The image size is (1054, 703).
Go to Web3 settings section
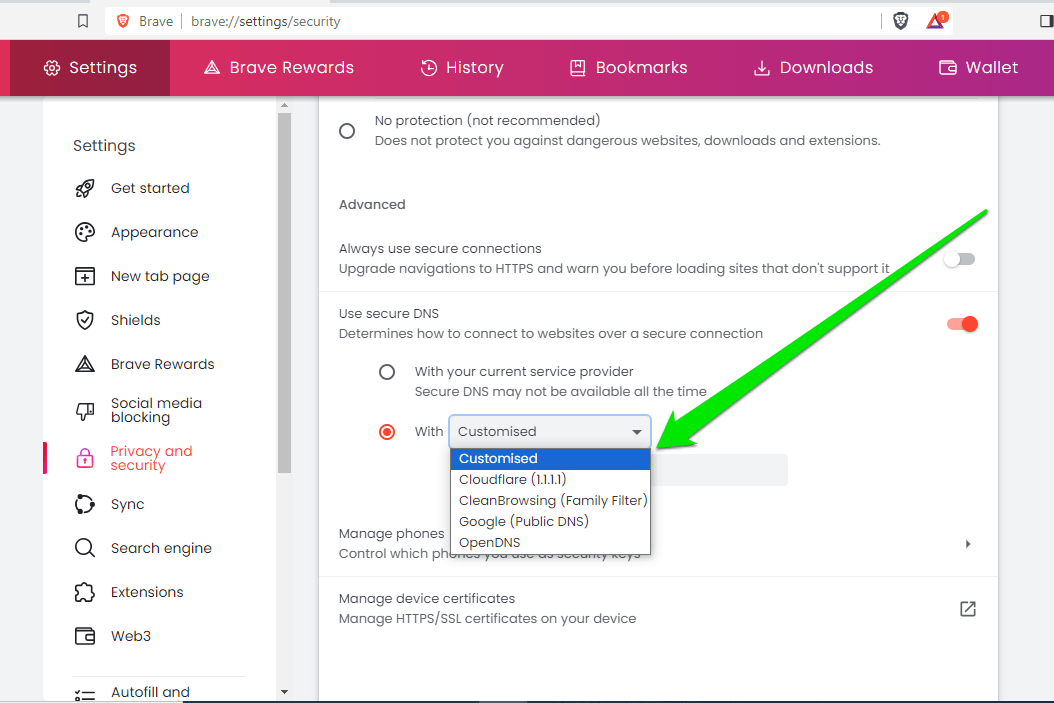(x=131, y=636)
